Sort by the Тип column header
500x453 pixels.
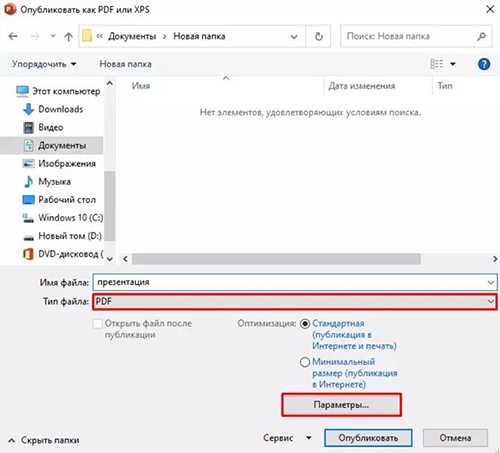coord(445,86)
